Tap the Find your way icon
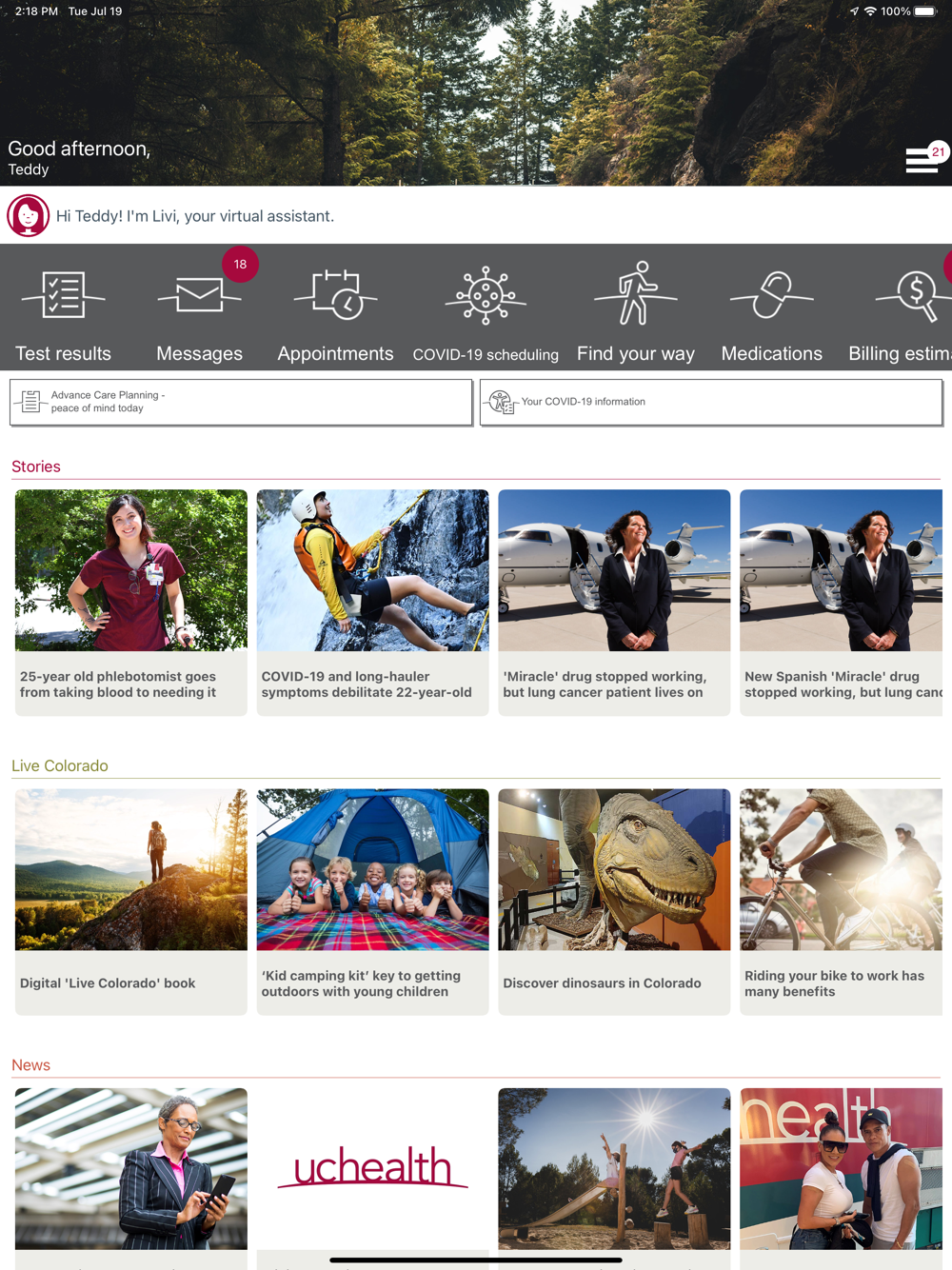Image resolution: width=952 pixels, height=1270 pixels. 636,293
